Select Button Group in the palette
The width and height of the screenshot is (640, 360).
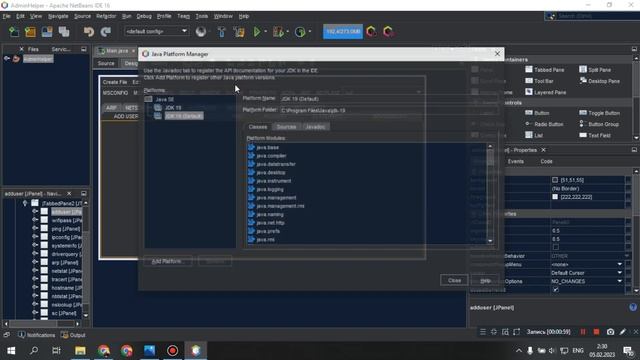(x=599, y=124)
